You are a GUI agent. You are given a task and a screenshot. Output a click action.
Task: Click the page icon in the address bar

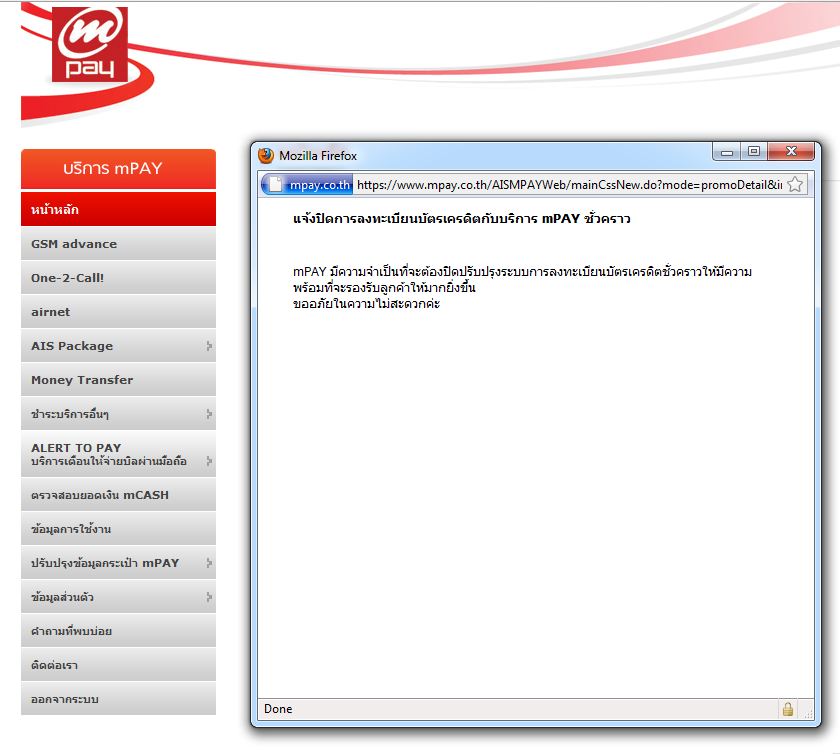pyautogui.click(x=275, y=184)
